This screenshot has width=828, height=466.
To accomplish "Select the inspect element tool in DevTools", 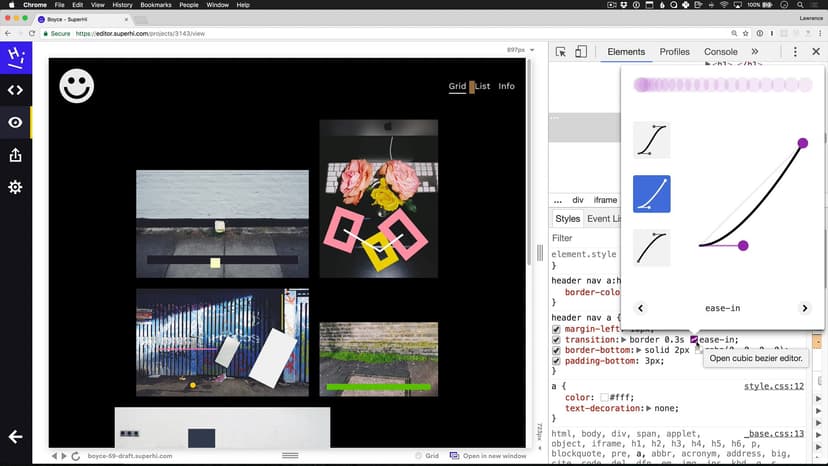I will (561, 52).
